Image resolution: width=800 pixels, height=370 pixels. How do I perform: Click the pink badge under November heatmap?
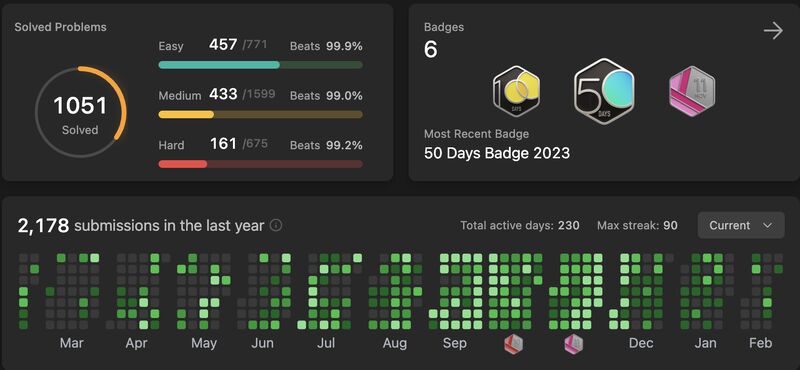573,343
